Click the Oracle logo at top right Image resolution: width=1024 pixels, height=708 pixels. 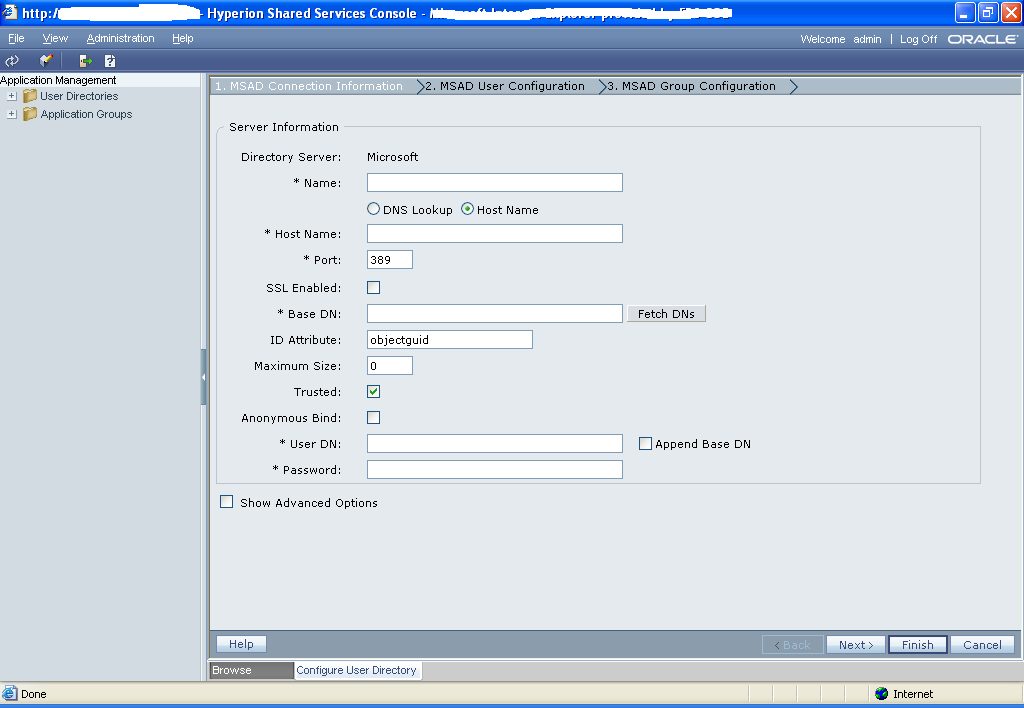[984, 38]
